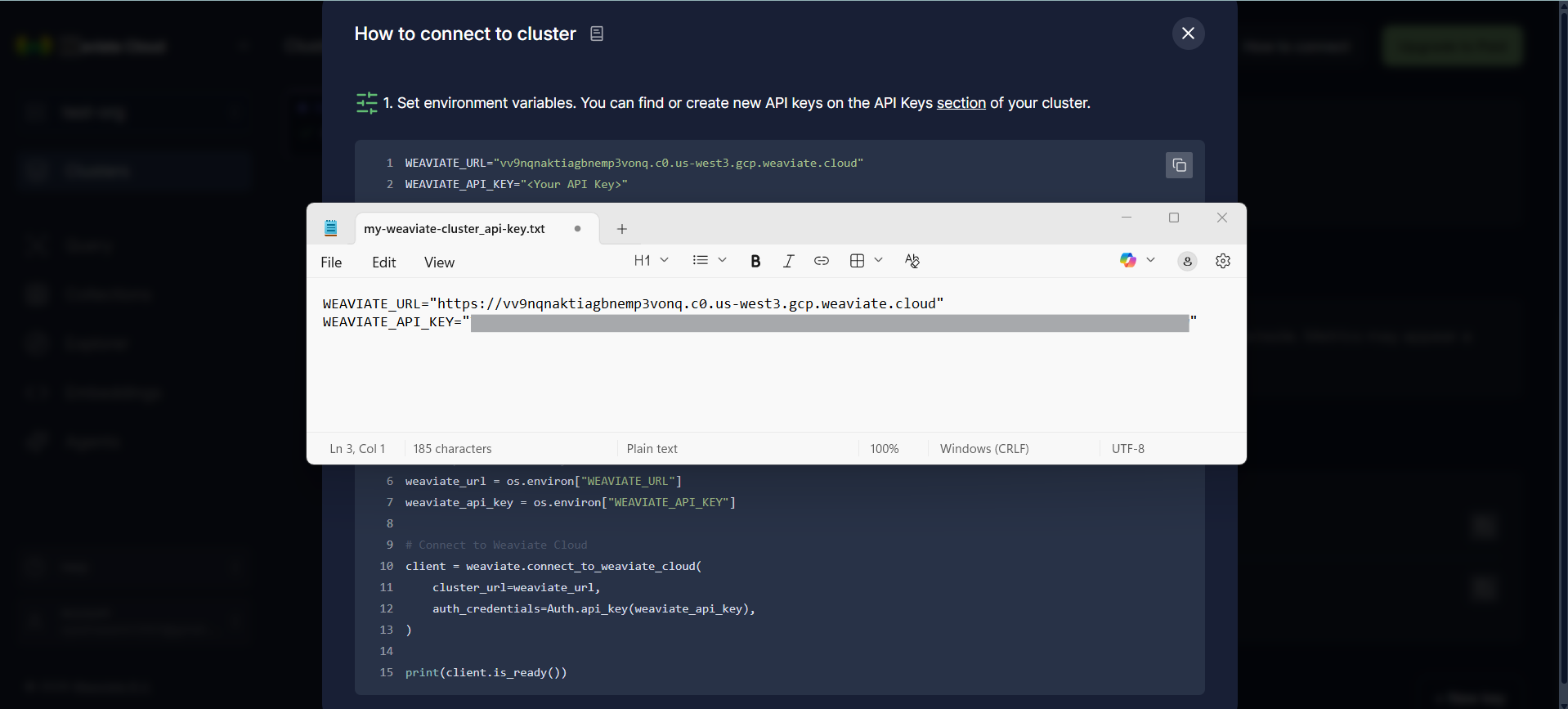Insert a table using the table icon

click(857, 261)
